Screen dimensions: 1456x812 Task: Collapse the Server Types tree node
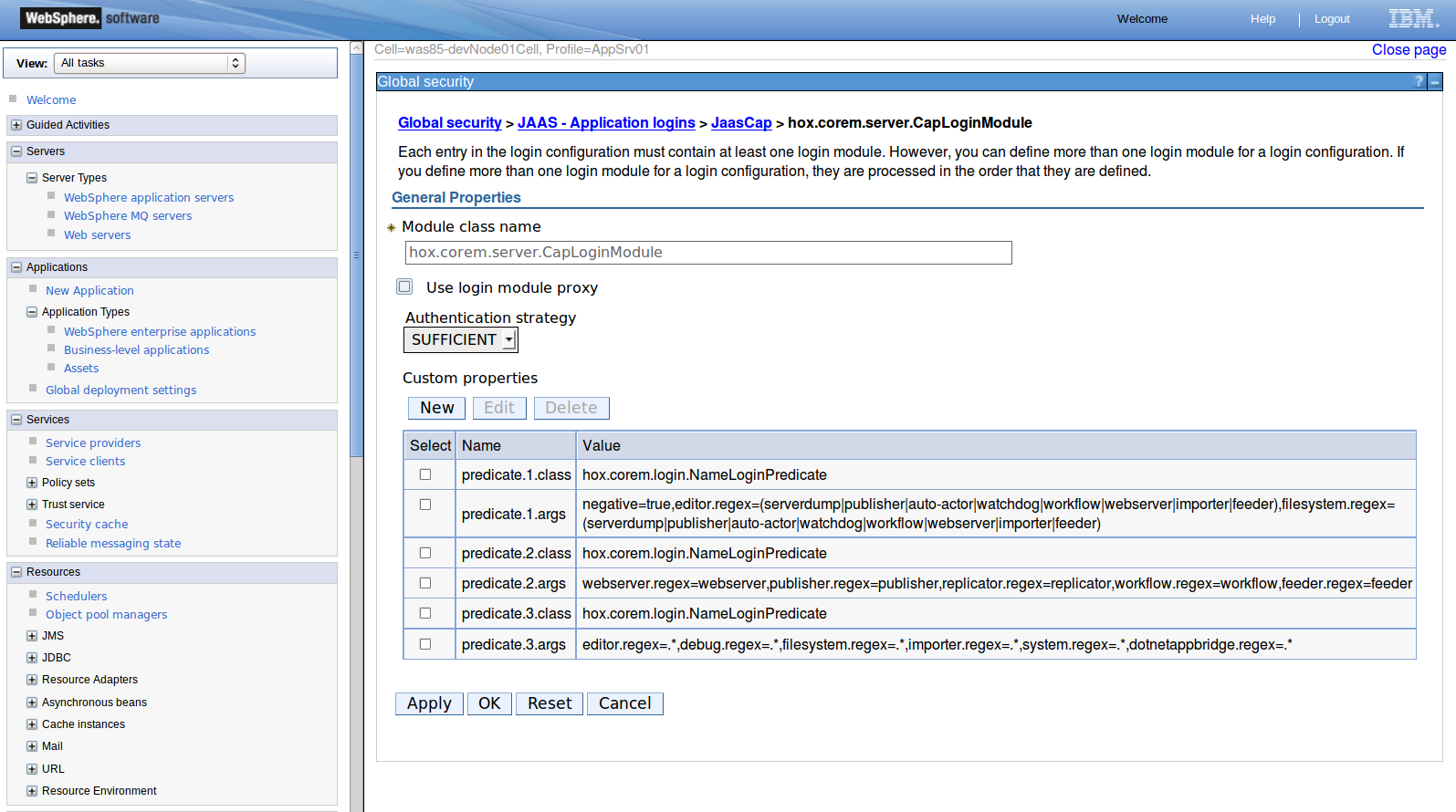click(32, 178)
